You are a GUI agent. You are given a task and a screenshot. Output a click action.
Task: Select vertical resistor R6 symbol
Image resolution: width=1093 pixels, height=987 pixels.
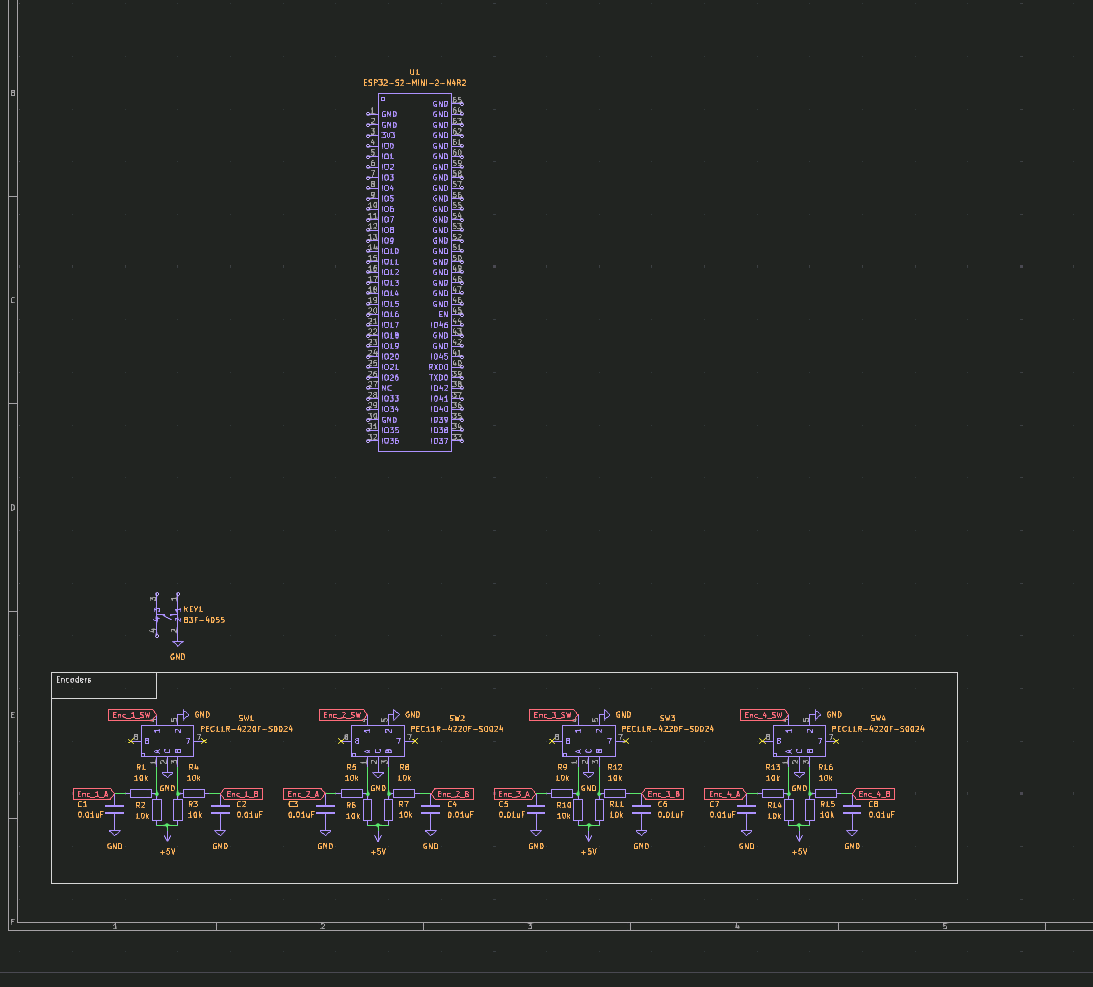(x=367, y=810)
